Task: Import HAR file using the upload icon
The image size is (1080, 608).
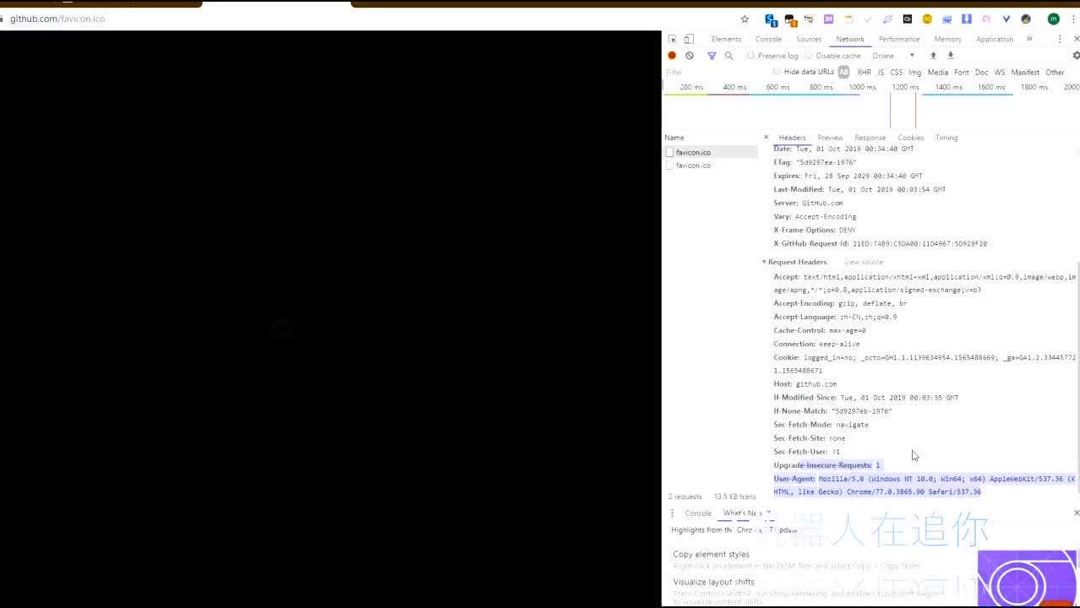Action: pyautogui.click(x=932, y=55)
